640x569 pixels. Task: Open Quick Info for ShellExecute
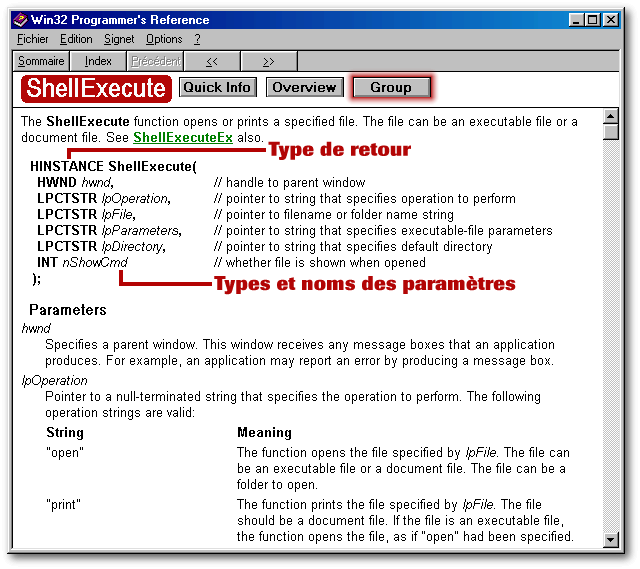[x=218, y=87]
